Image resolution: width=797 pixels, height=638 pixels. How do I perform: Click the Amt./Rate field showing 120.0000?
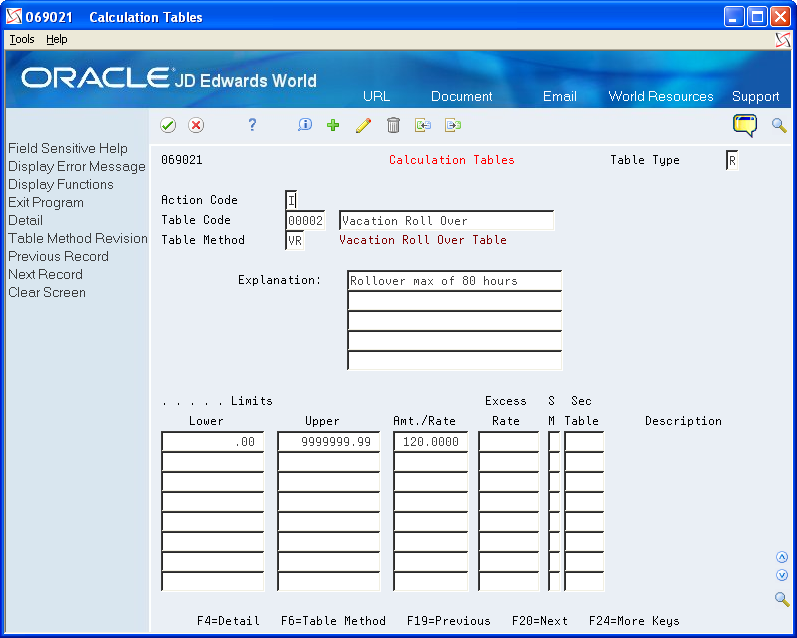point(431,442)
